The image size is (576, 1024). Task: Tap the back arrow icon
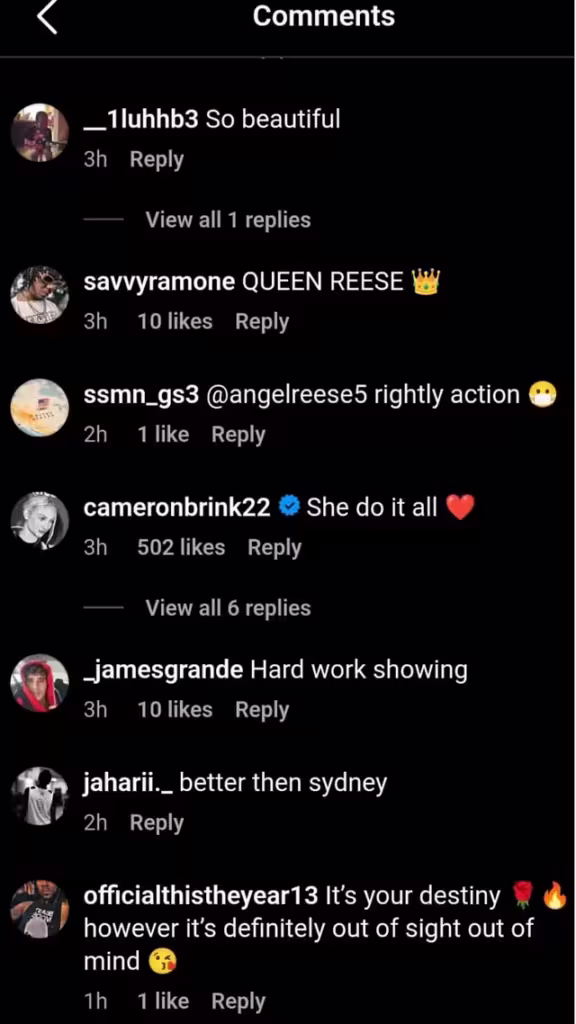coord(47,16)
